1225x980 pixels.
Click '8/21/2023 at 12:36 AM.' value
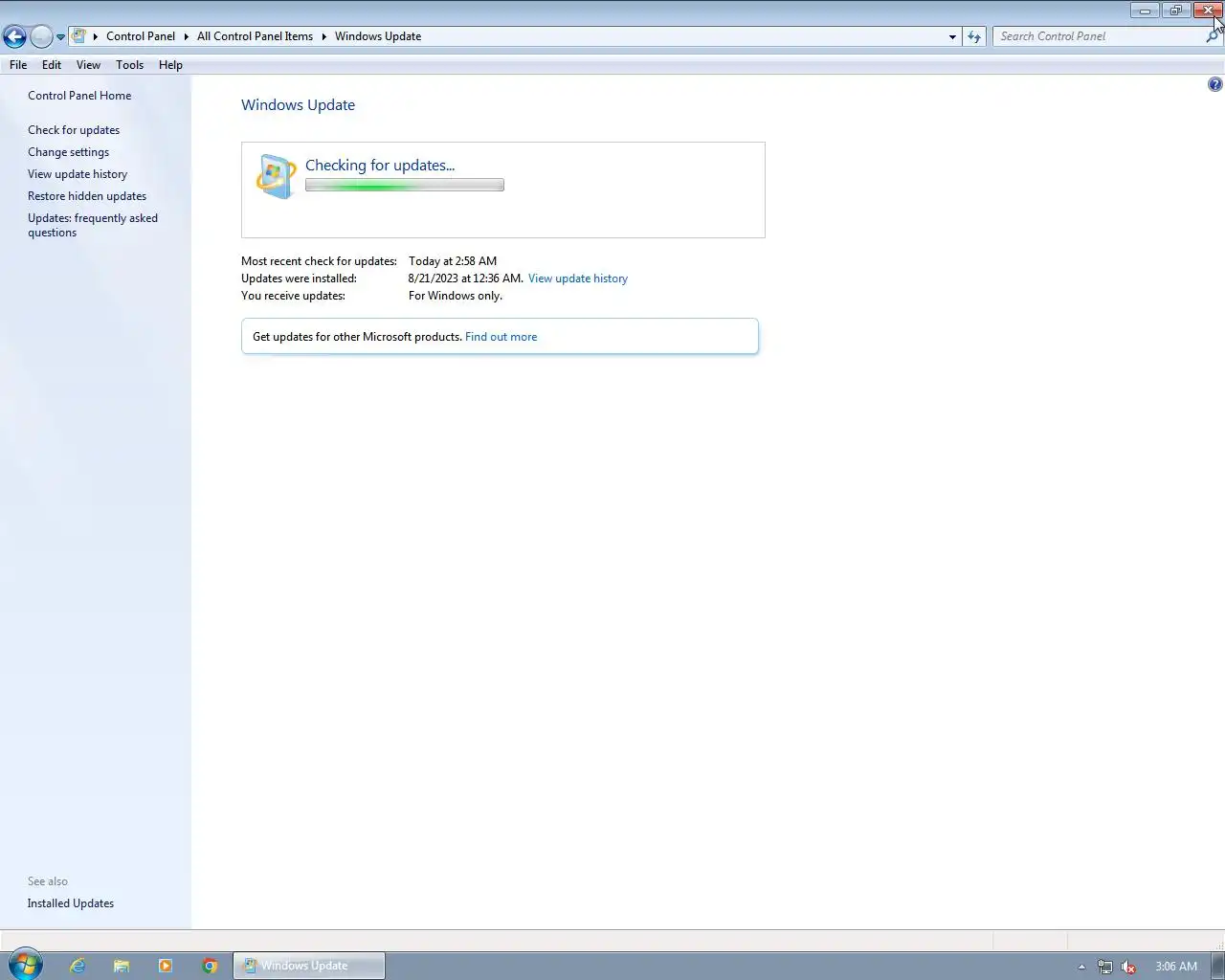[466, 278]
